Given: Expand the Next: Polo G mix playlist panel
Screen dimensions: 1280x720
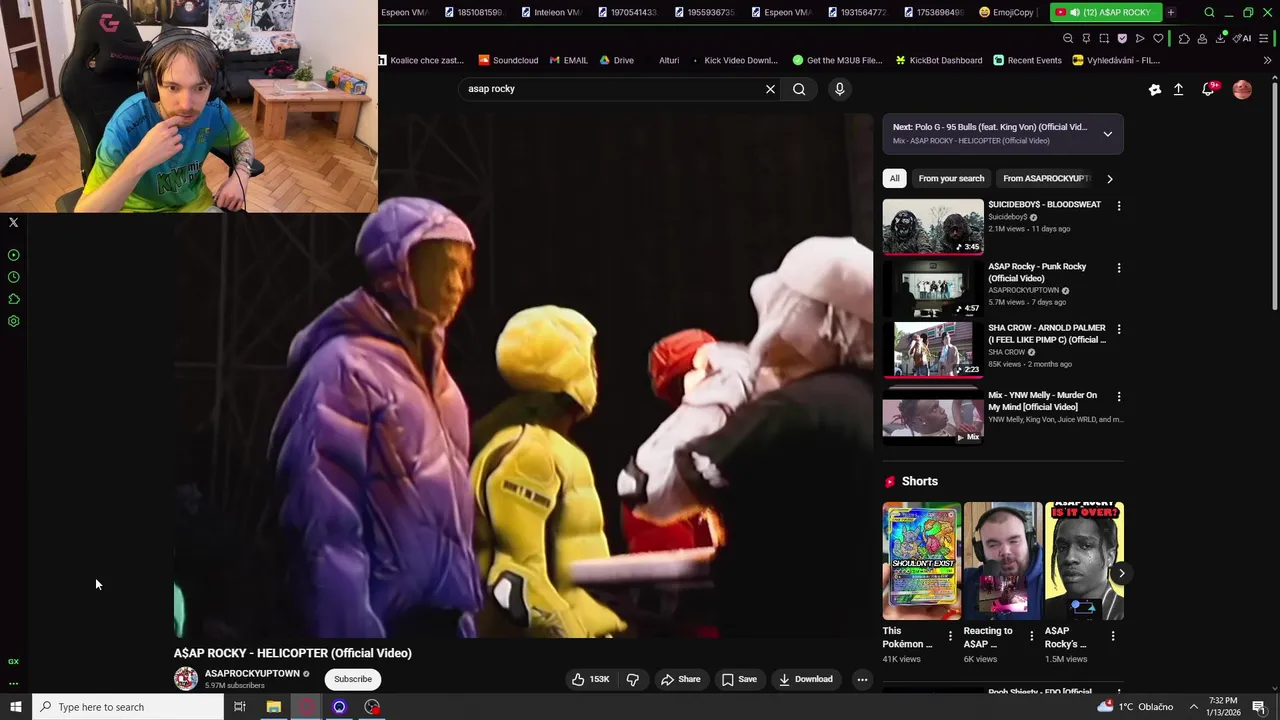Looking at the screenshot, I should coord(1107,134).
